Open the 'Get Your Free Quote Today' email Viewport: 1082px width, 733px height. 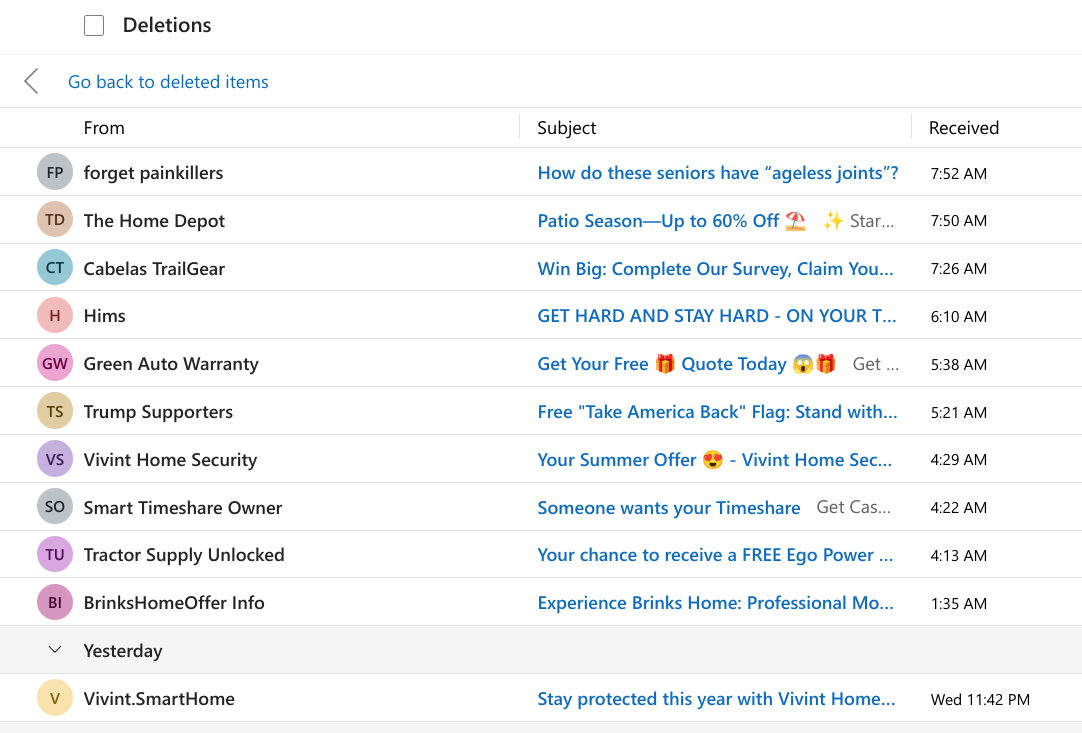(687, 364)
